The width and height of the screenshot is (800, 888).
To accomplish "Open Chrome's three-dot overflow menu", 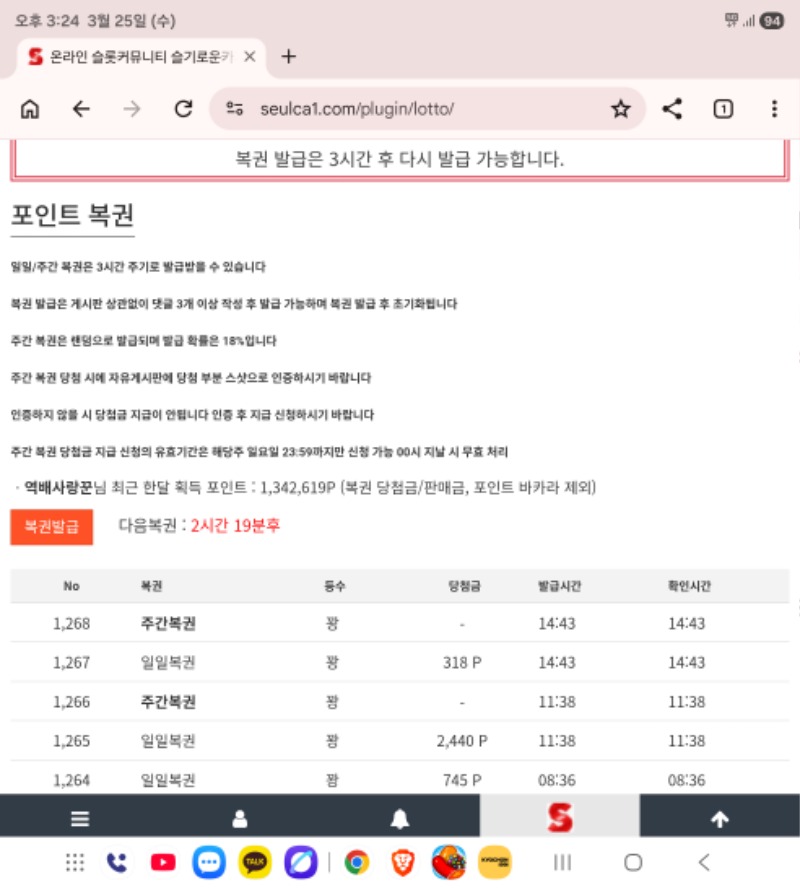I will [x=774, y=109].
